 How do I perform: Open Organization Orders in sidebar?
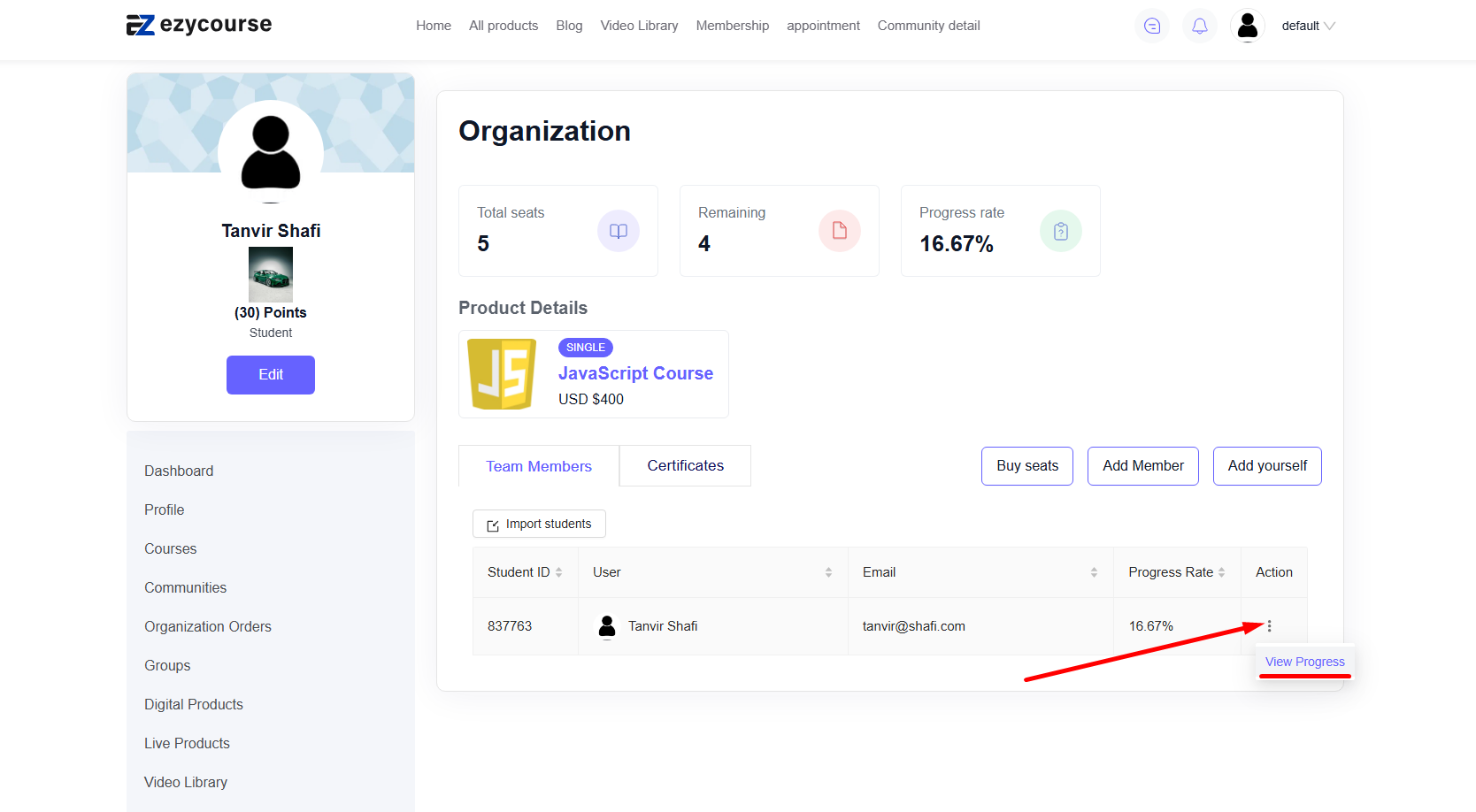coord(208,626)
